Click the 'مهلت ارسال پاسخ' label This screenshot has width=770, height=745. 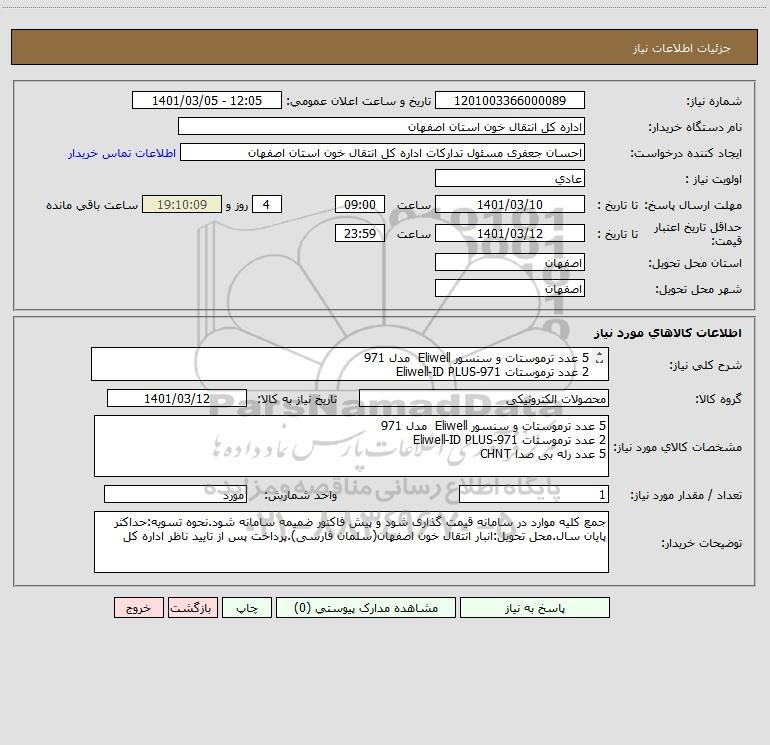tap(693, 205)
